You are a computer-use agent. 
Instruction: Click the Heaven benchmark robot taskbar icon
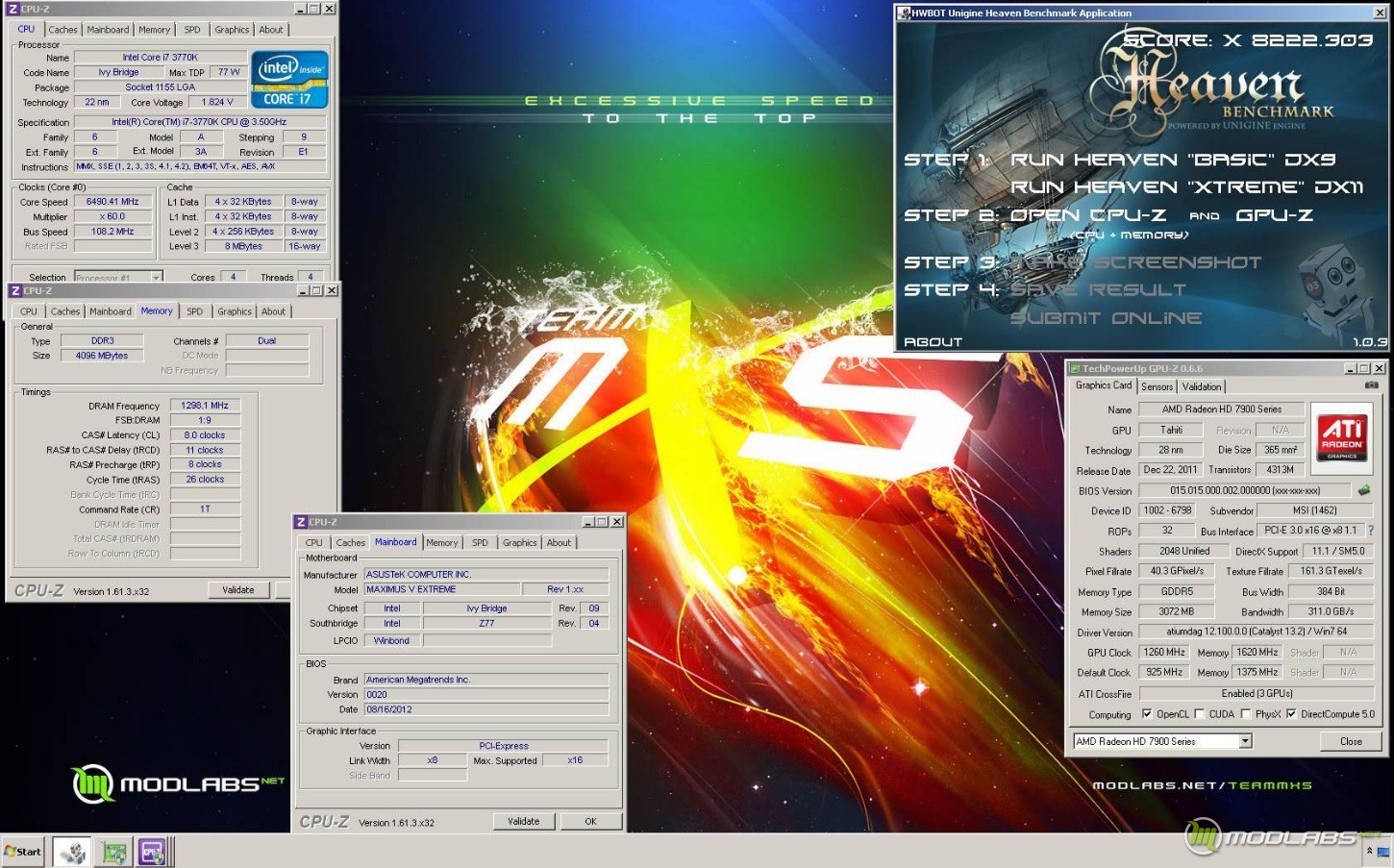coord(72,852)
